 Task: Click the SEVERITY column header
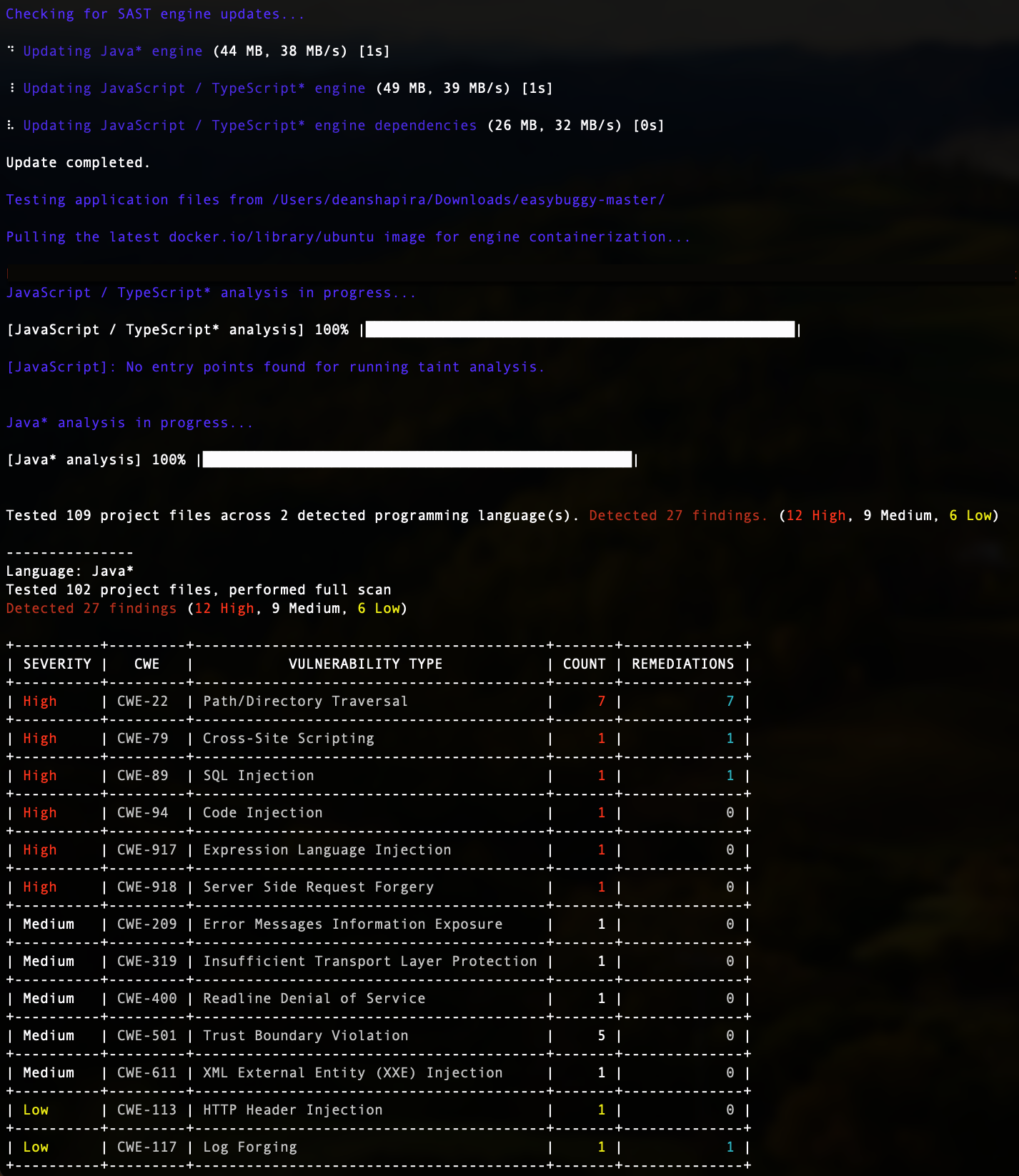pyautogui.click(x=57, y=664)
